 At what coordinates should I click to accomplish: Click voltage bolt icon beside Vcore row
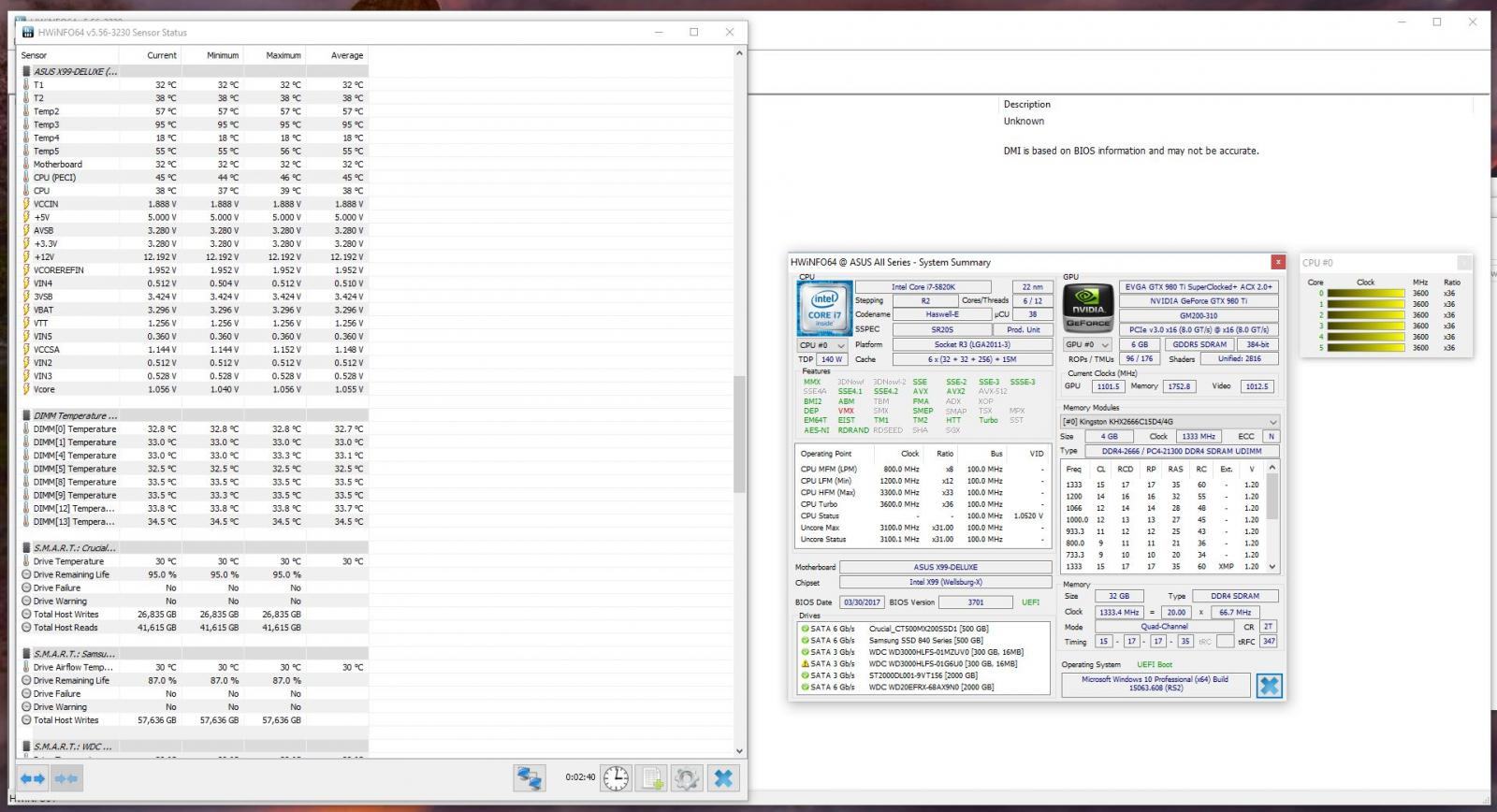(26, 389)
